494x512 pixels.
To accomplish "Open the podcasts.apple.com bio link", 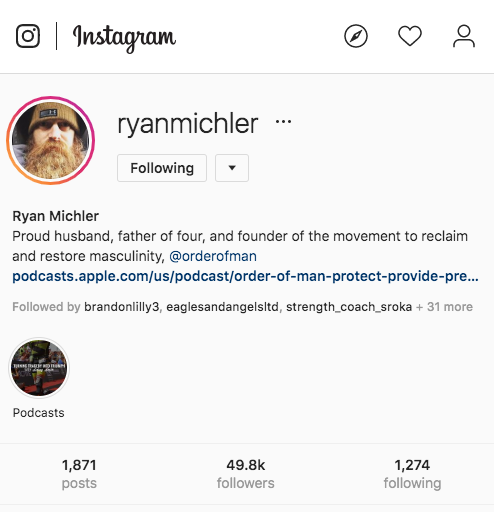I will (x=245, y=276).
